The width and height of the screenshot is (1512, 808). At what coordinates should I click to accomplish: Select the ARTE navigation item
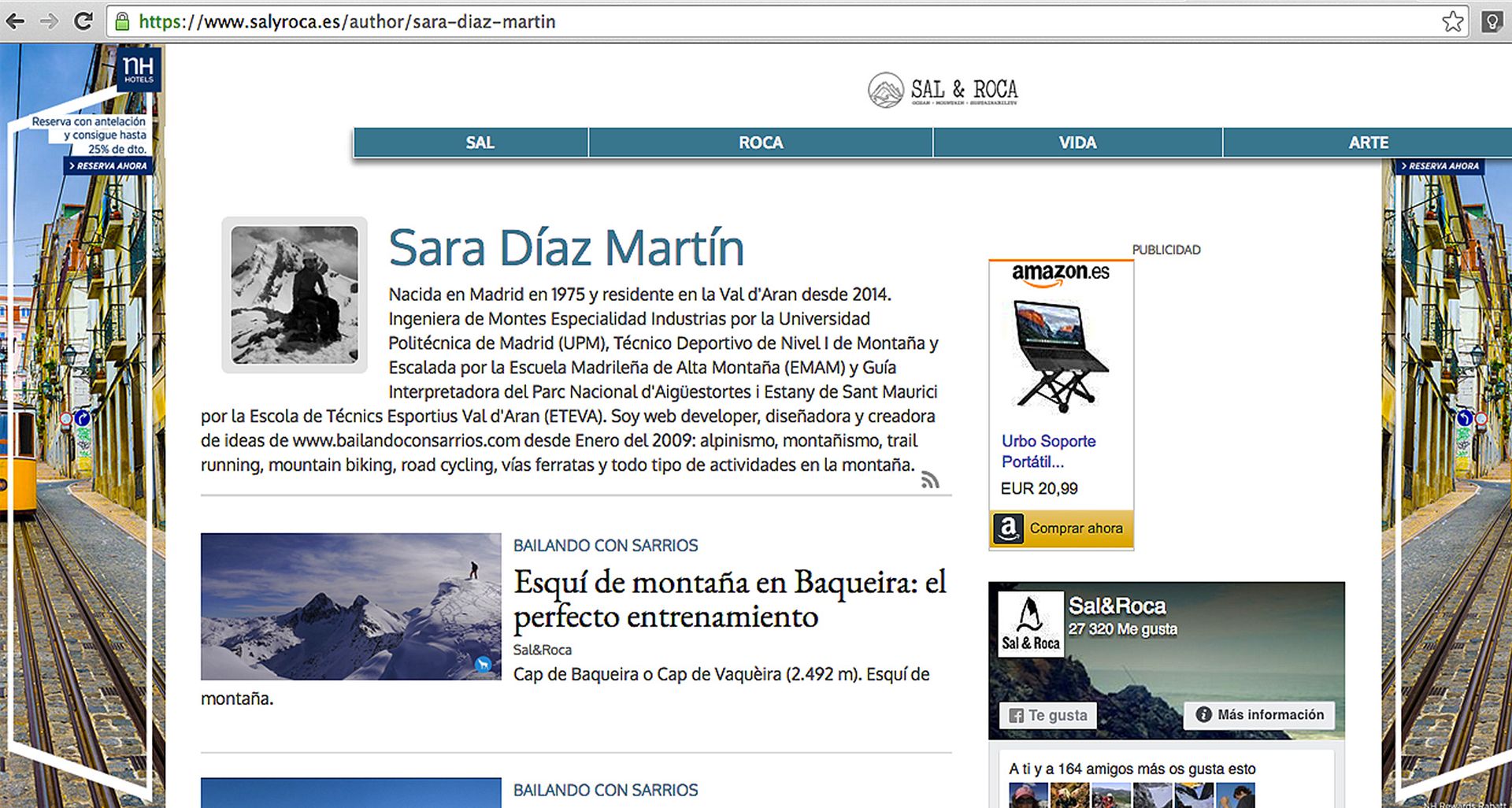1367,143
